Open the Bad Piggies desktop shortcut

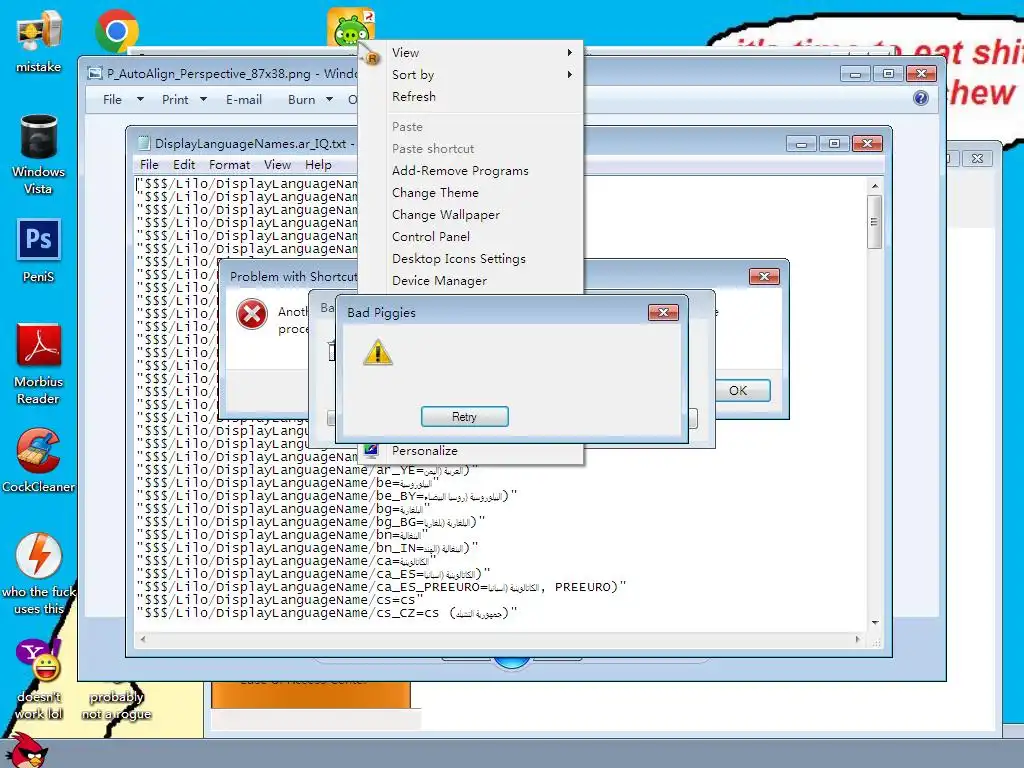351,27
